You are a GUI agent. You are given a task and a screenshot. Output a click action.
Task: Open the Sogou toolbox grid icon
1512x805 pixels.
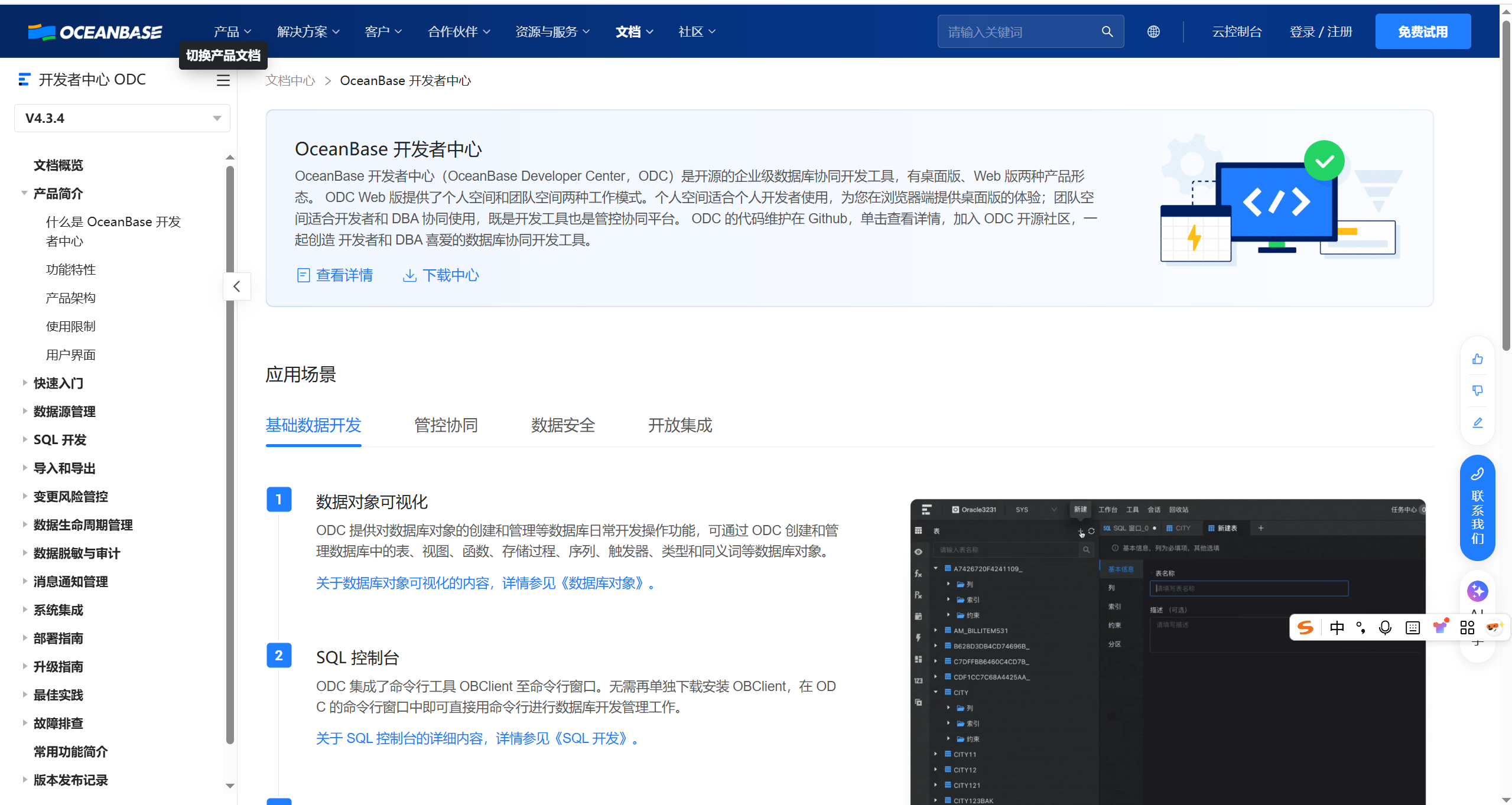click(1468, 627)
